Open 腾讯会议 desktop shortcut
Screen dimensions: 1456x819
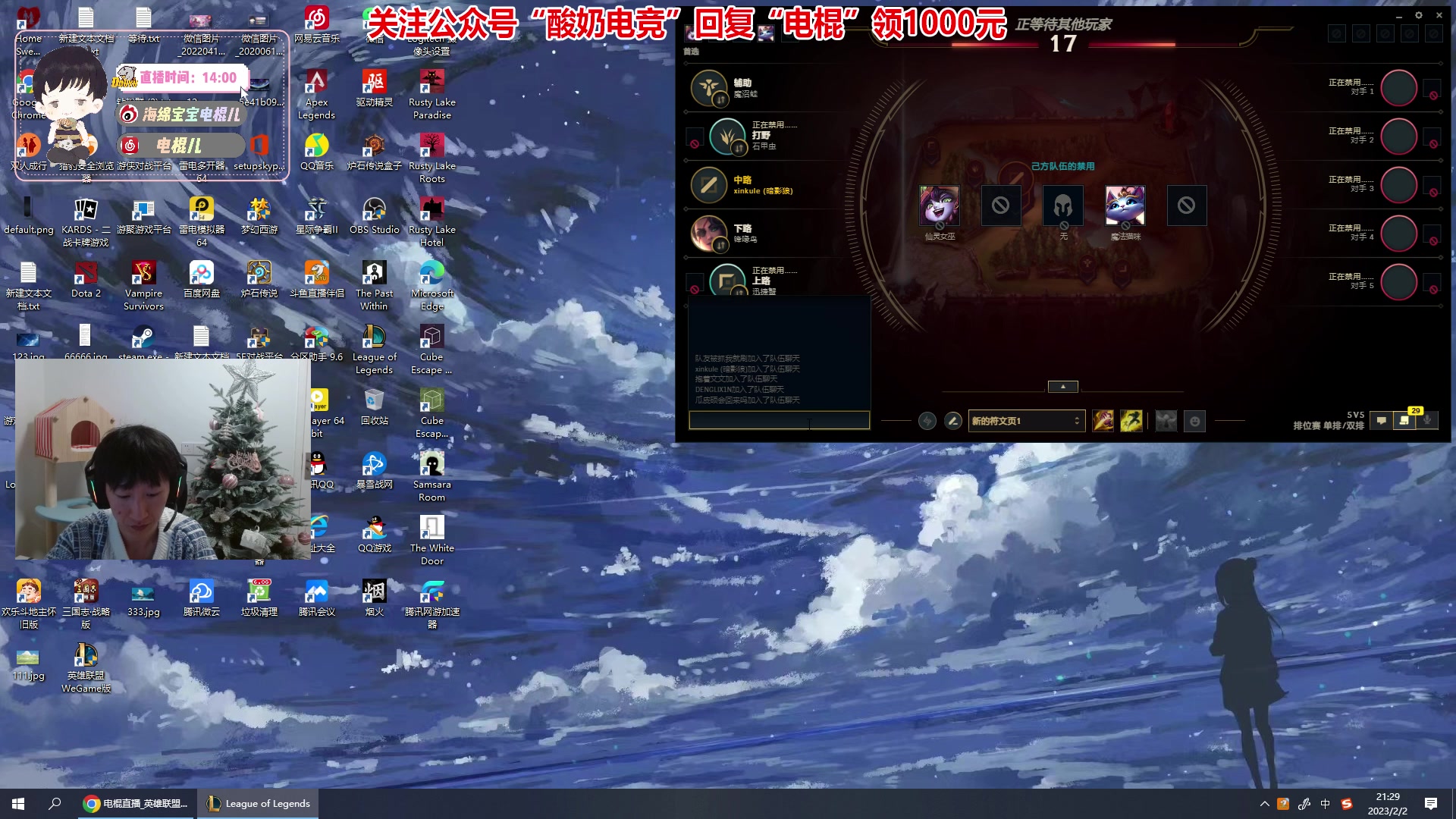click(316, 598)
